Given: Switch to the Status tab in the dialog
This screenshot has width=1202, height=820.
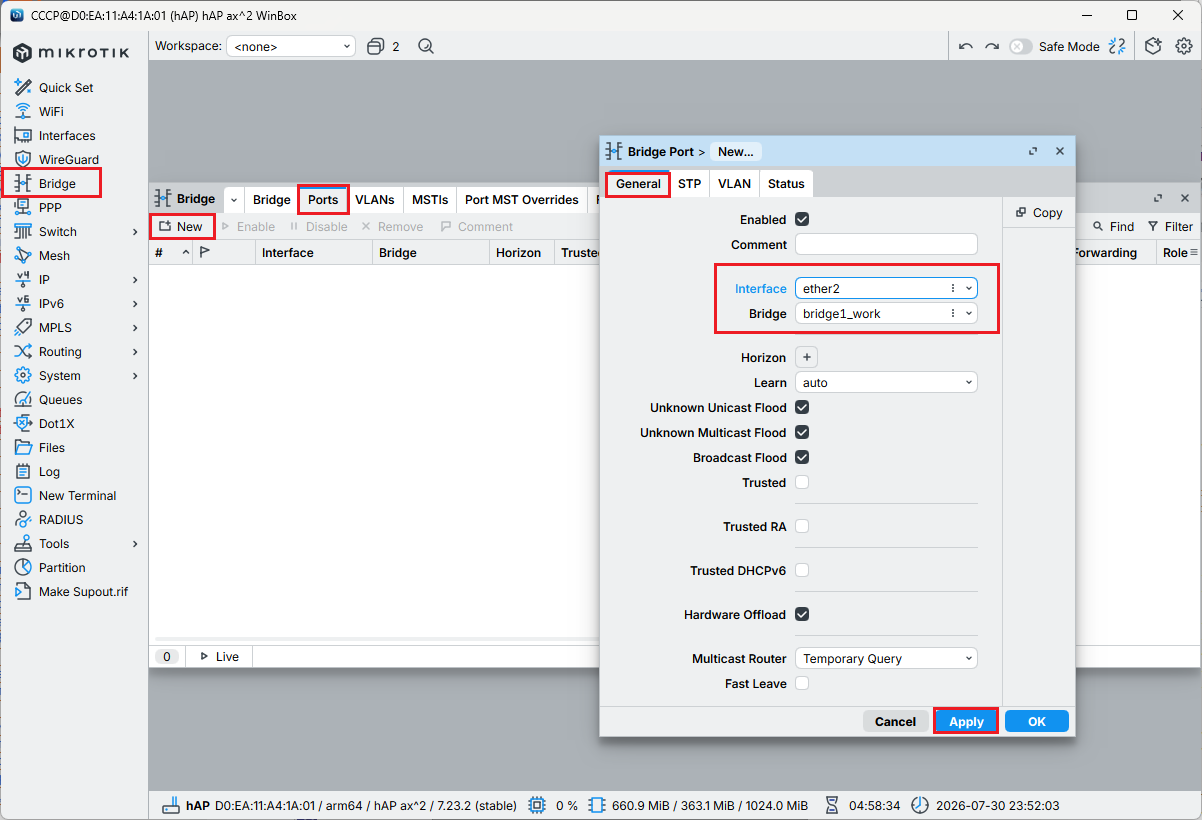Looking at the screenshot, I should 786,183.
